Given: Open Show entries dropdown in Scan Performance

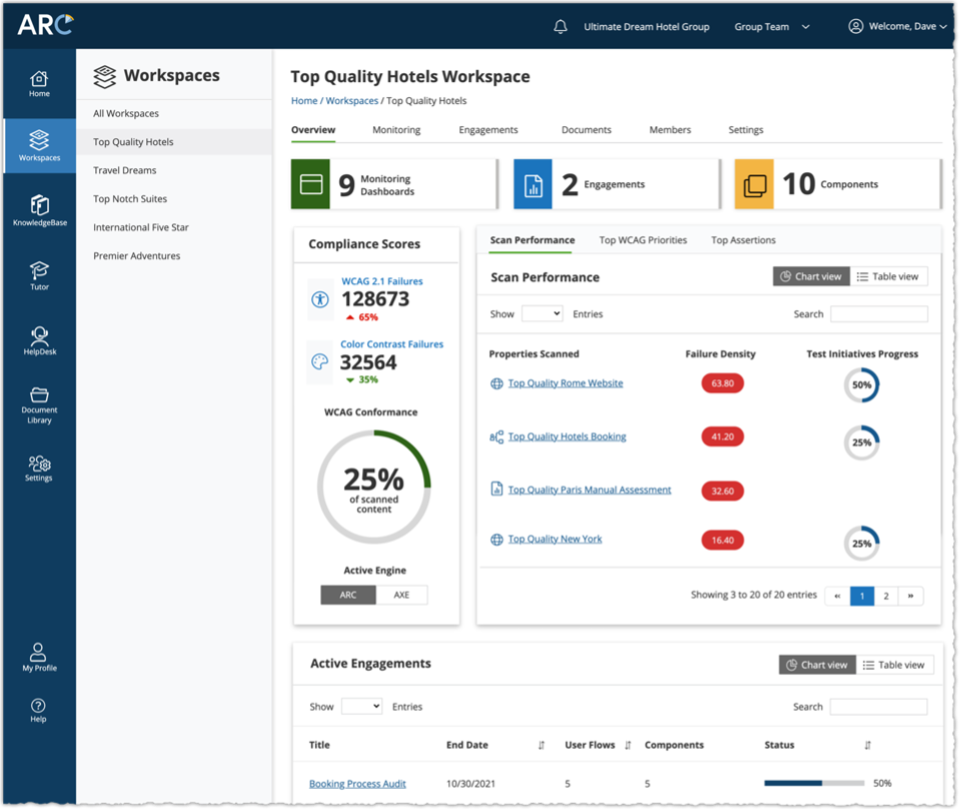Looking at the screenshot, I should click(542, 314).
